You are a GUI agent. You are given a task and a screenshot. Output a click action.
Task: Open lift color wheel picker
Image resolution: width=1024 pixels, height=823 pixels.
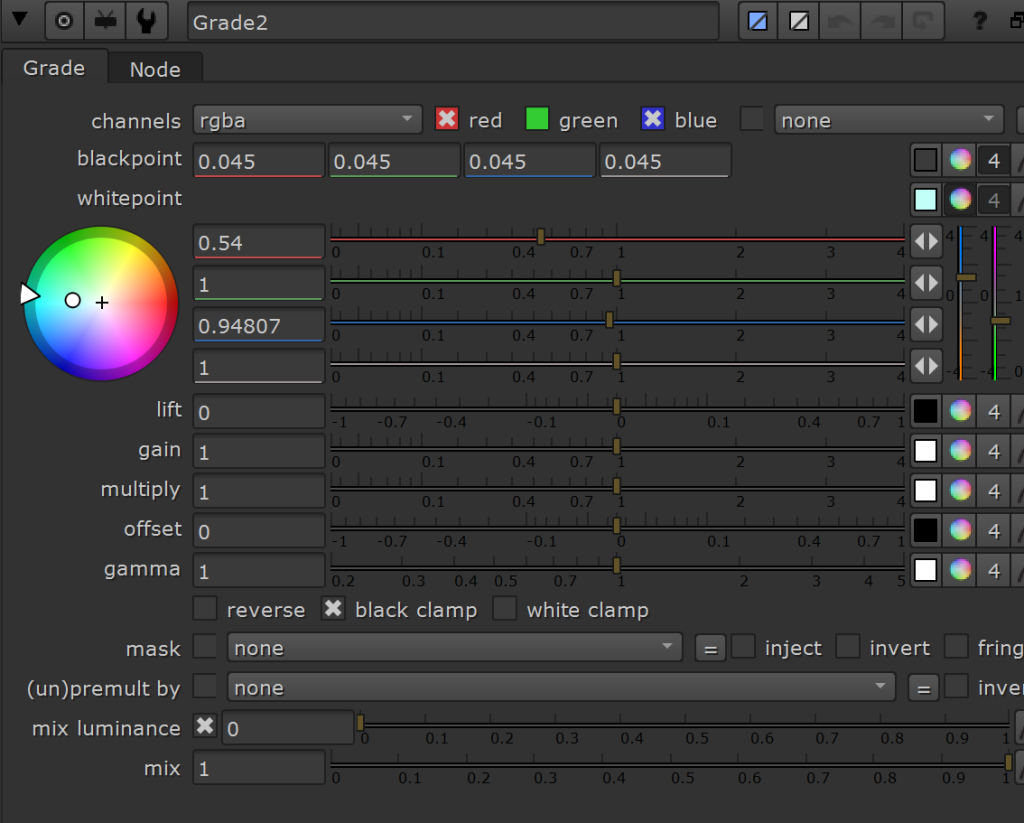[960, 411]
